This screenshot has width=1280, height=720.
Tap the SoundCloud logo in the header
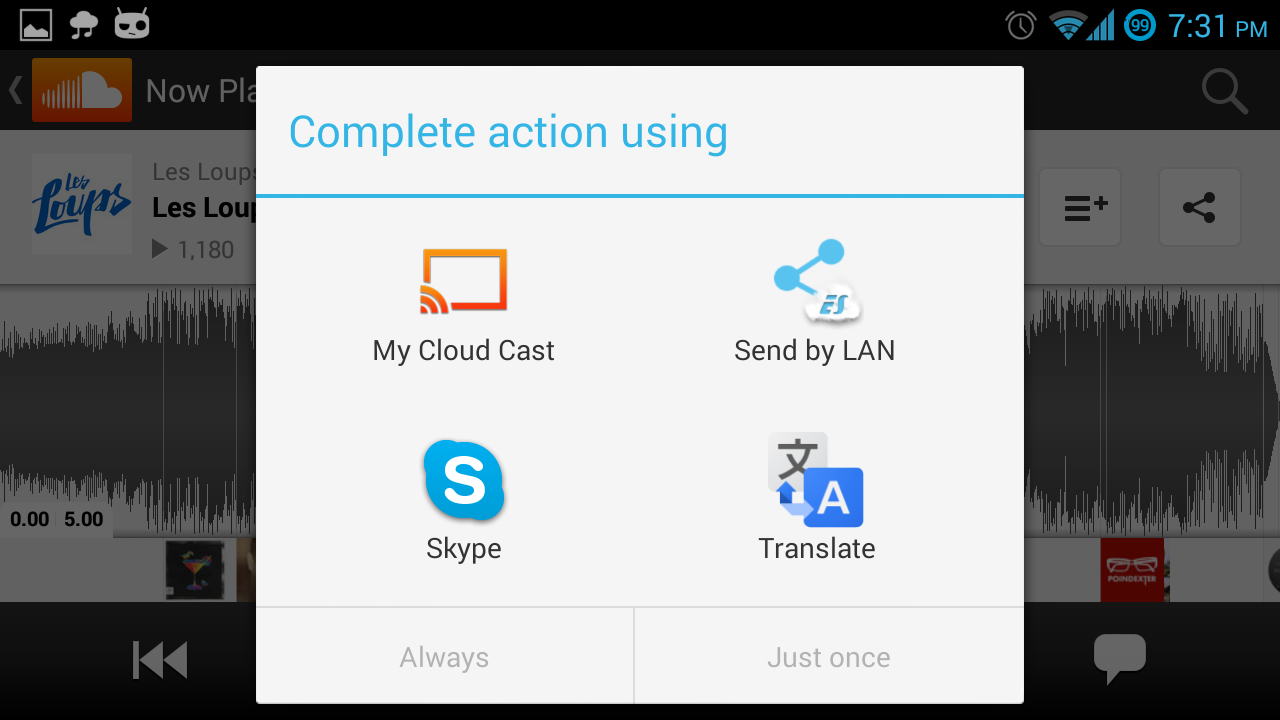pyautogui.click(x=82, y=90)
